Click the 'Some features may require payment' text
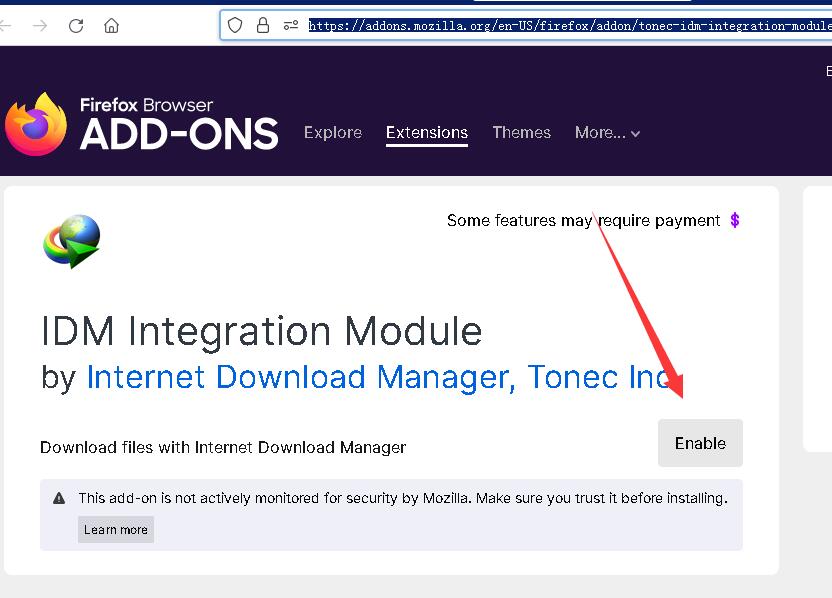The height and width of the screenshot is (598, 832). [583, 220]
